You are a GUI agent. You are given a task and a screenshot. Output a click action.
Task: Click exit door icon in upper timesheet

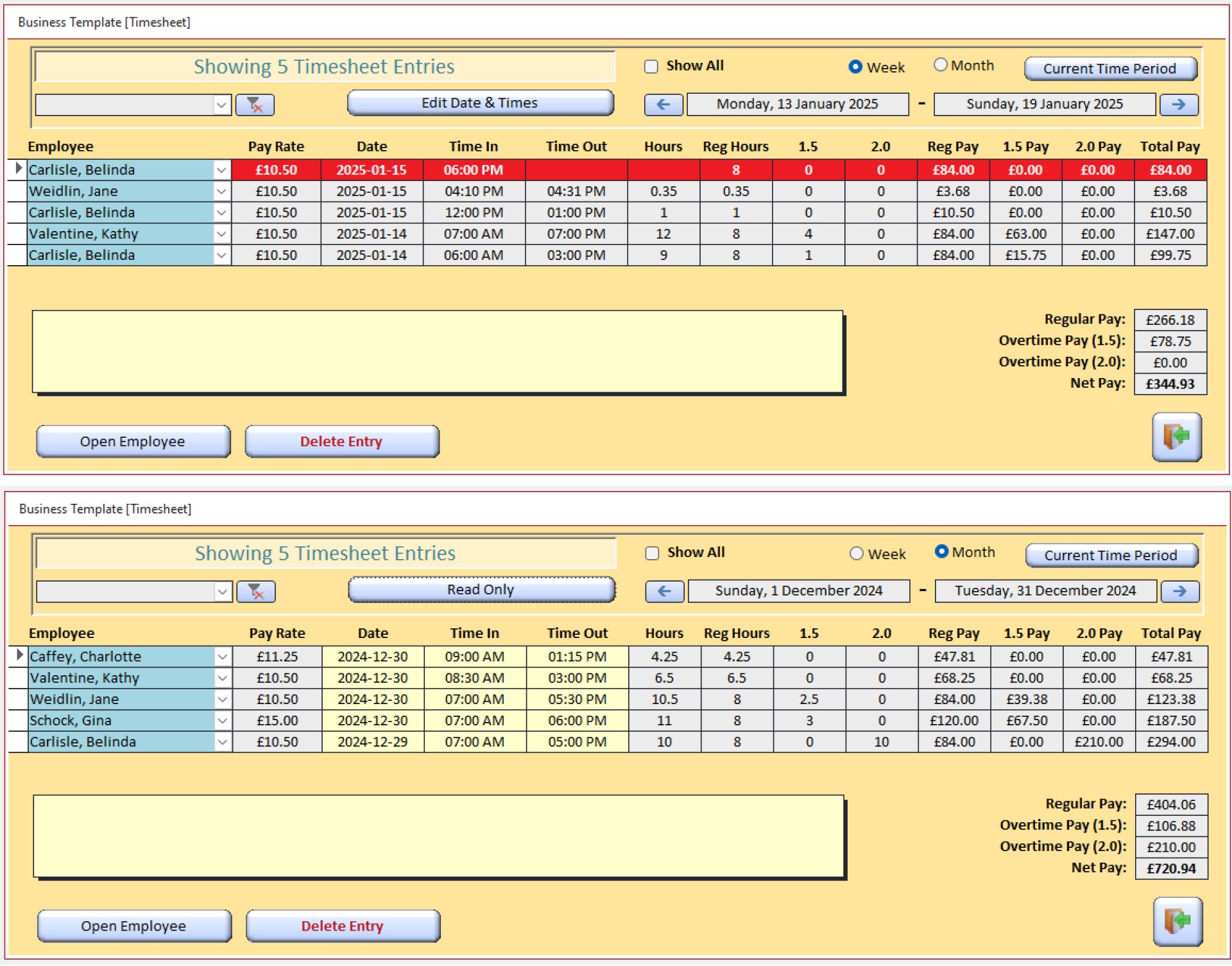(1176, 437)
